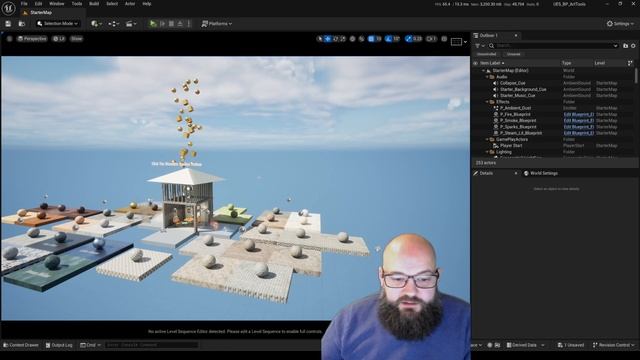Image resolution: width=640 pixels, height=360 pixels.
Task: Click the viewport layout maximize icon
Action: tap(444, 39)
